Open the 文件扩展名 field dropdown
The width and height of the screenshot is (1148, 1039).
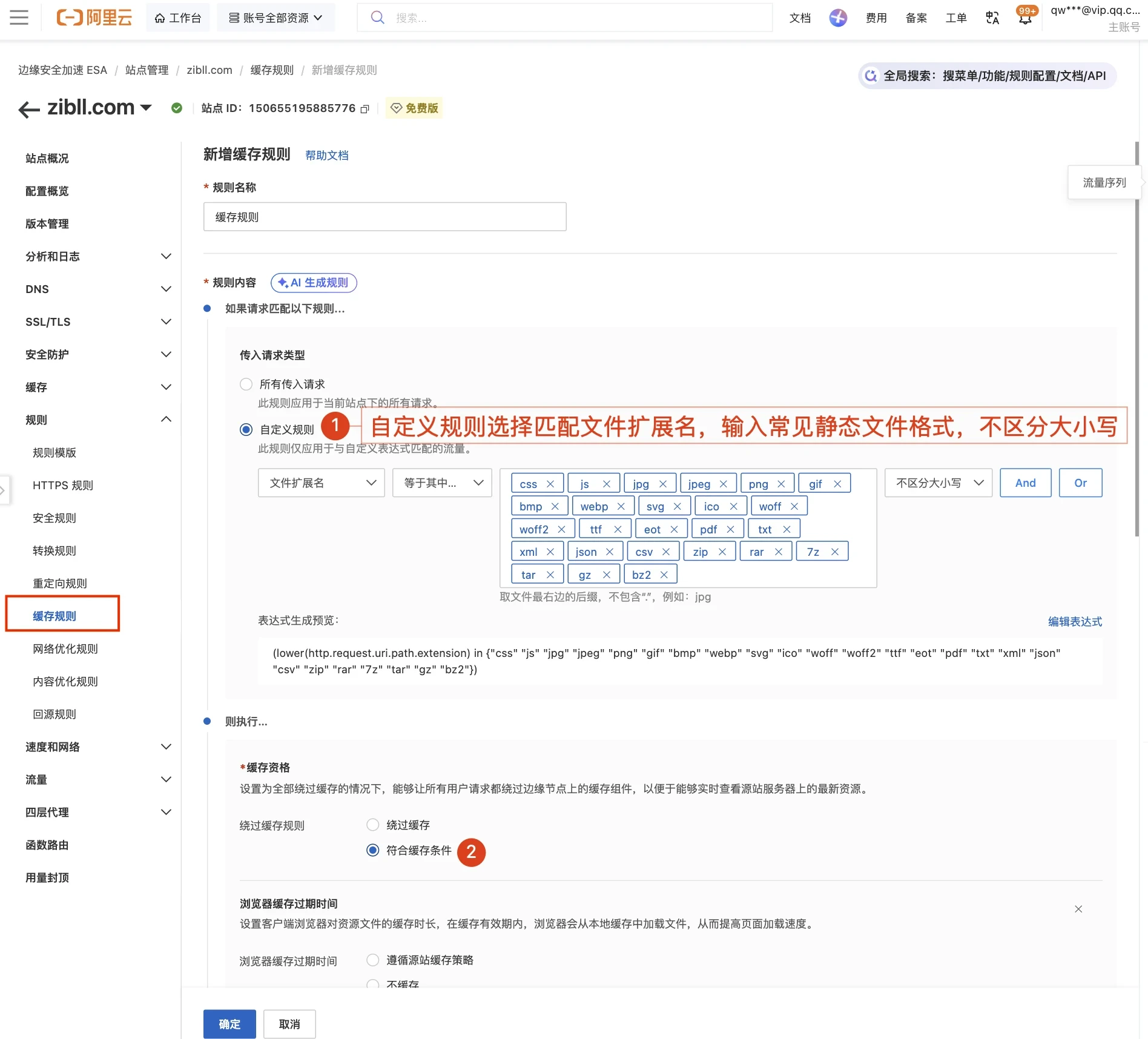pos(321,483)
